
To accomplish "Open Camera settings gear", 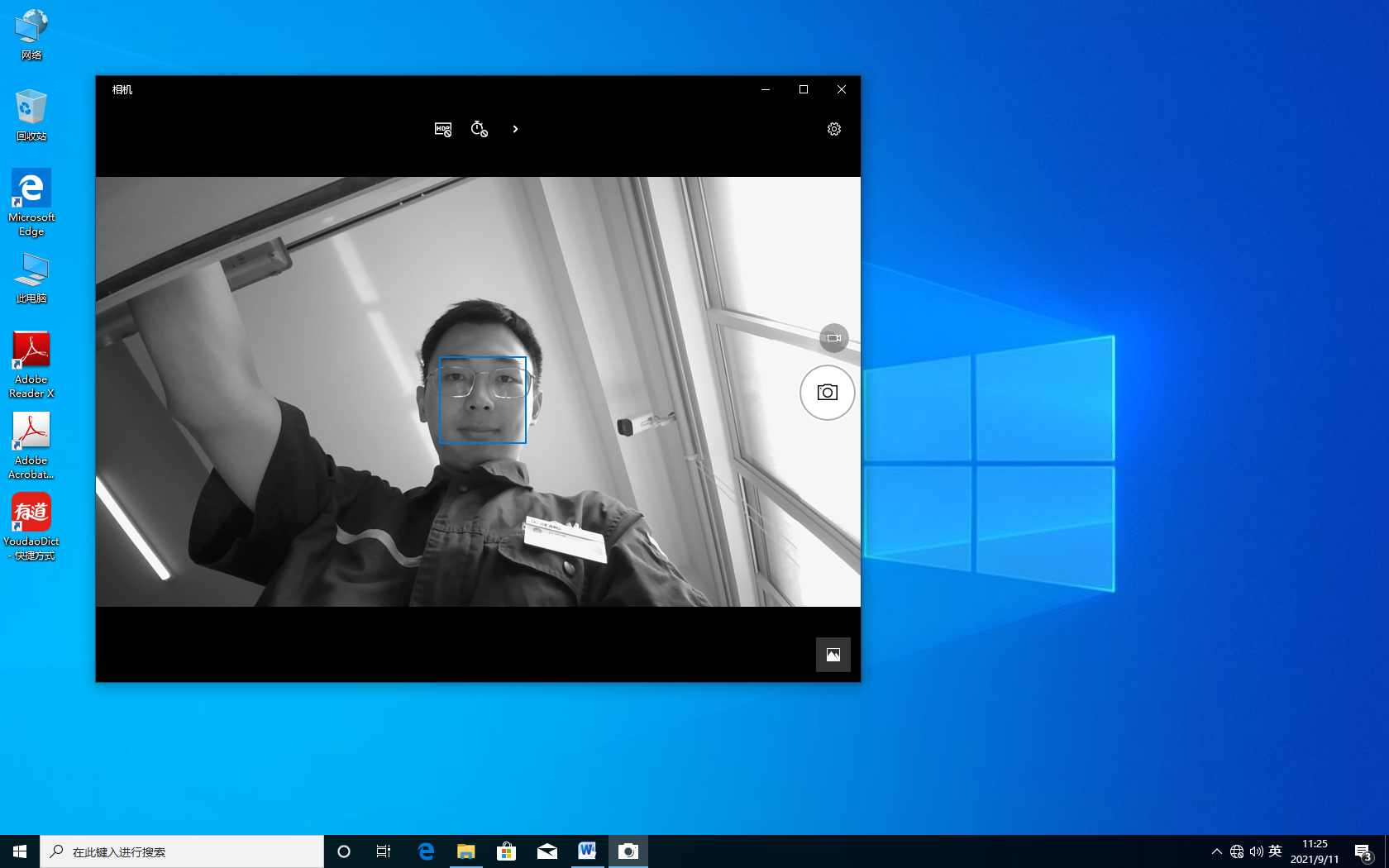I will (834, 129).
